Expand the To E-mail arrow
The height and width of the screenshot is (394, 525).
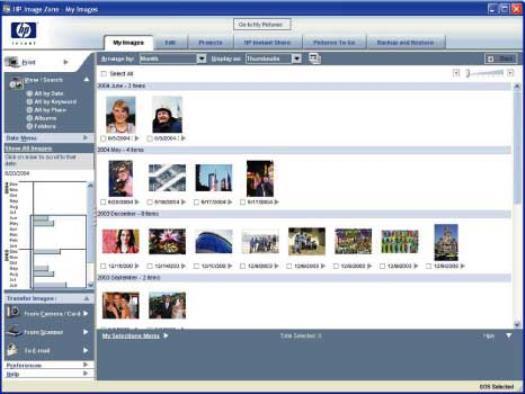[85, 350]
